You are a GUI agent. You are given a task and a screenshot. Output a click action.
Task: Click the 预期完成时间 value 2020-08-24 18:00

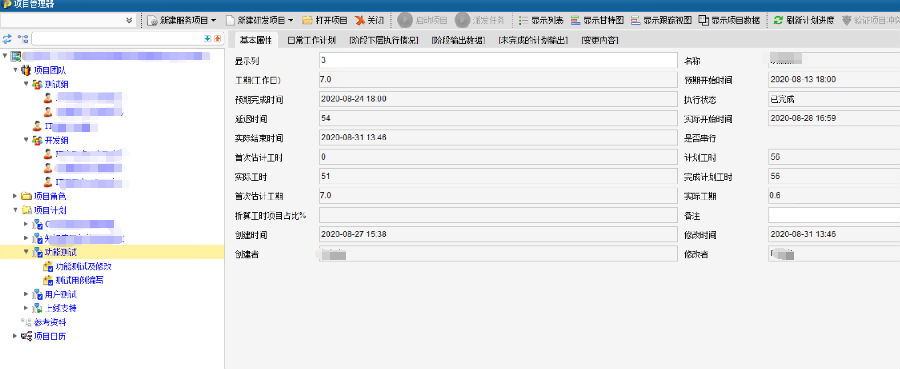coord(354,99)
